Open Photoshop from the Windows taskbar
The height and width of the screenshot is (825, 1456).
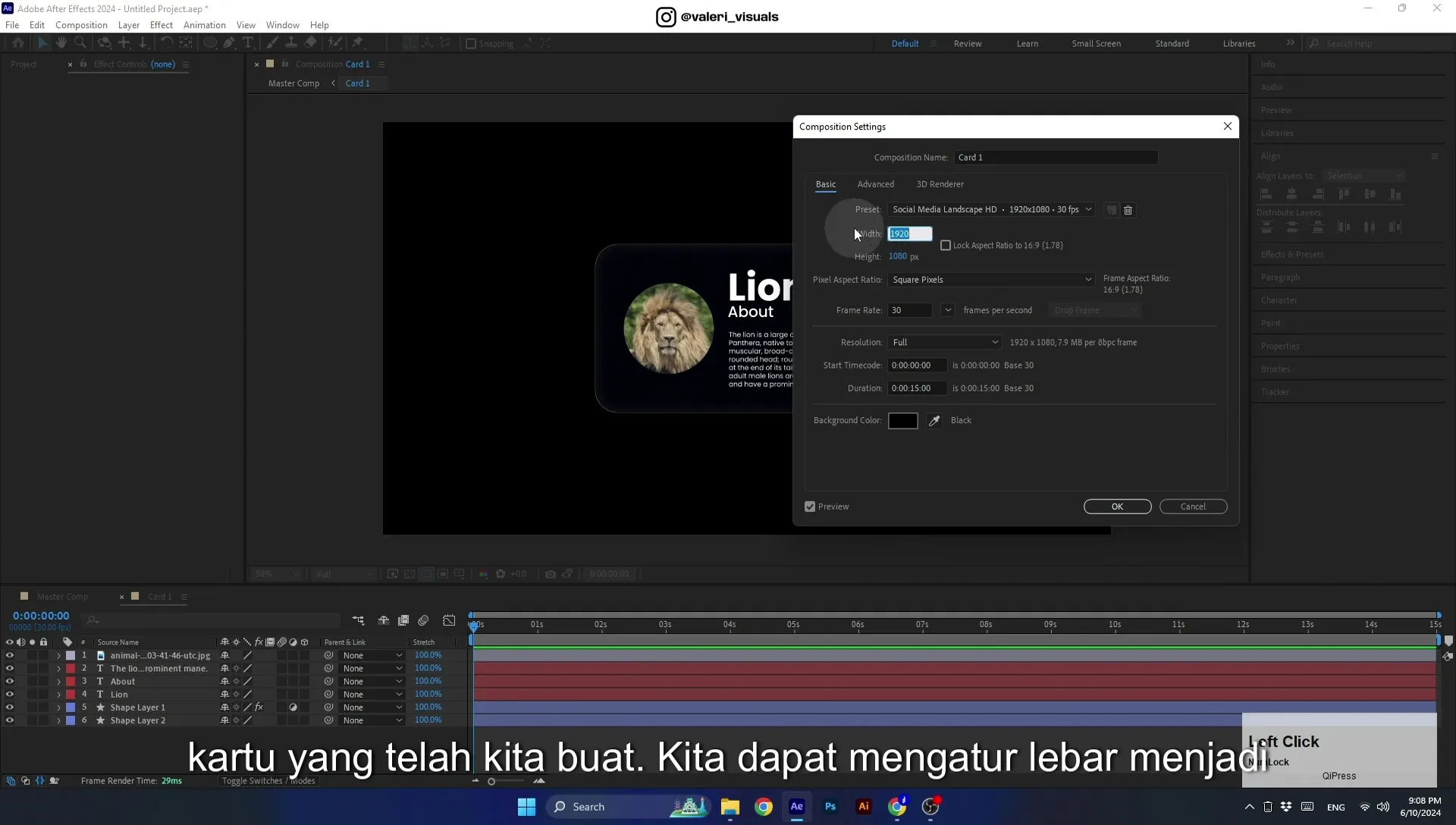tap(830, 807)
